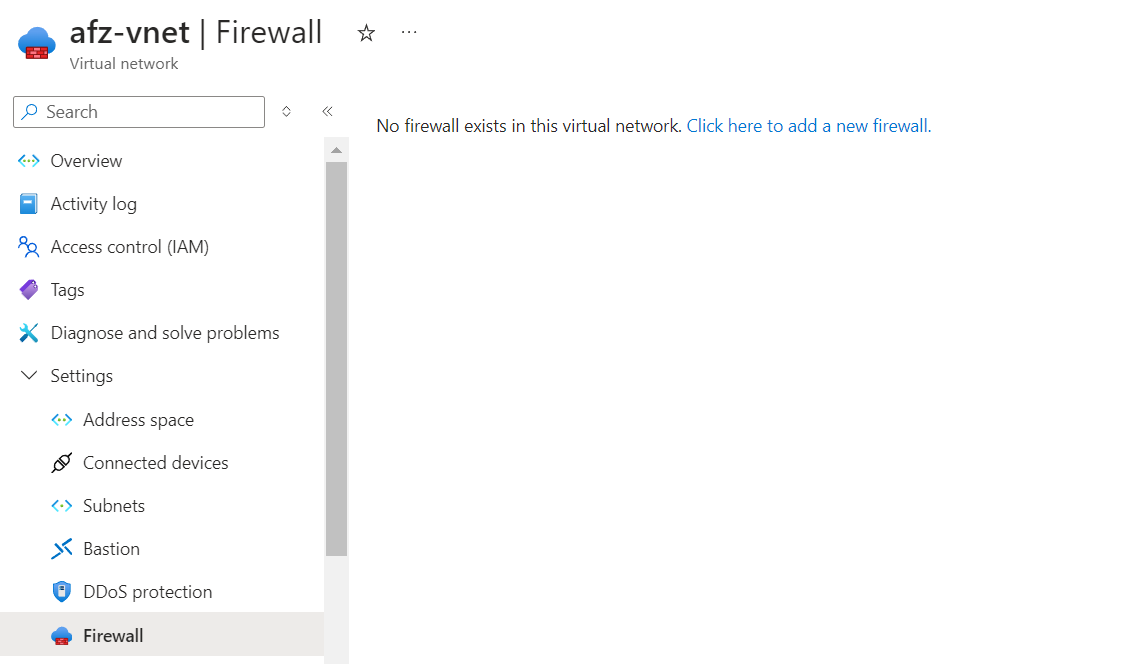Click the star icon to favorite afz-vnet
The image size is (1146, 664).
click(x=366, y=33)
